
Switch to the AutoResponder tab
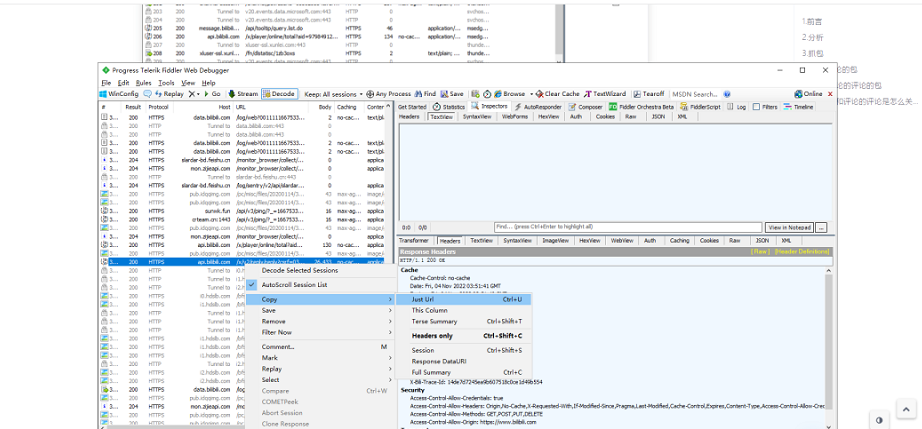point(539,107)
